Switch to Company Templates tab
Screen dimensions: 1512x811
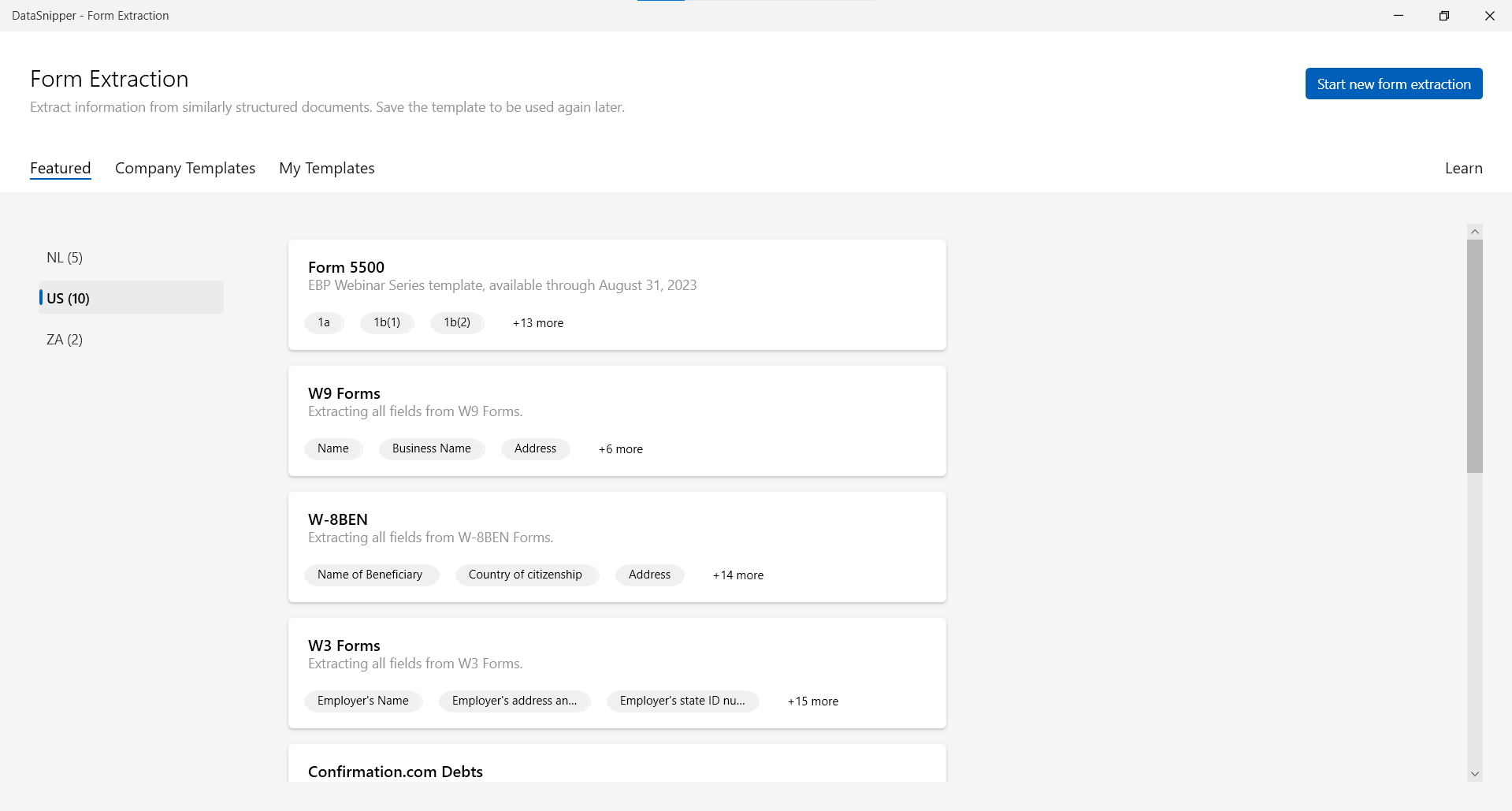tap(185, 168)
